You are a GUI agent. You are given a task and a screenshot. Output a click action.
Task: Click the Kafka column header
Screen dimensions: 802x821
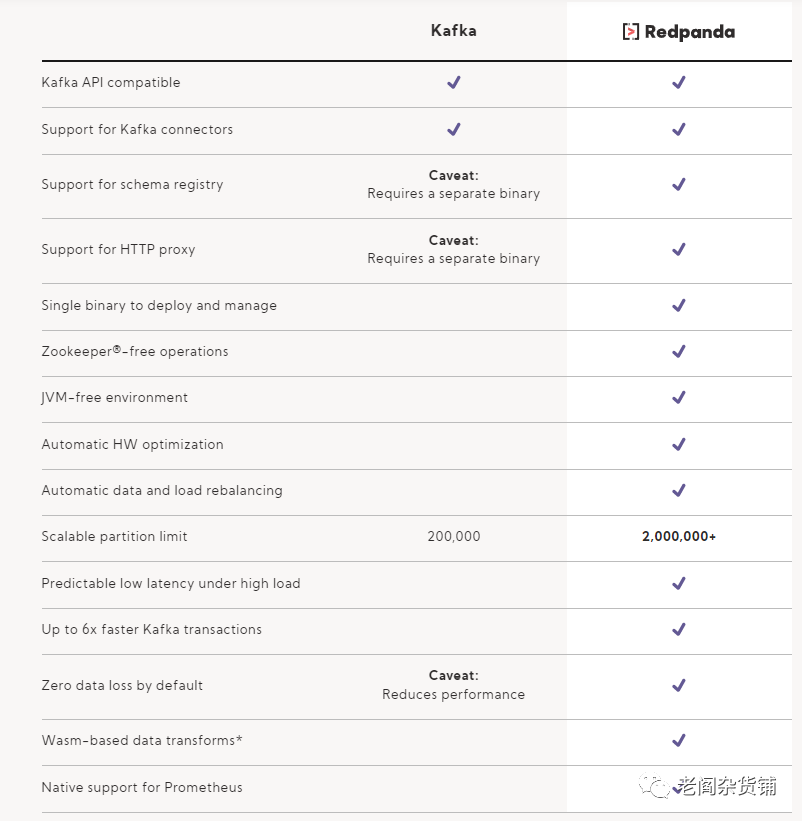point(454,31)
